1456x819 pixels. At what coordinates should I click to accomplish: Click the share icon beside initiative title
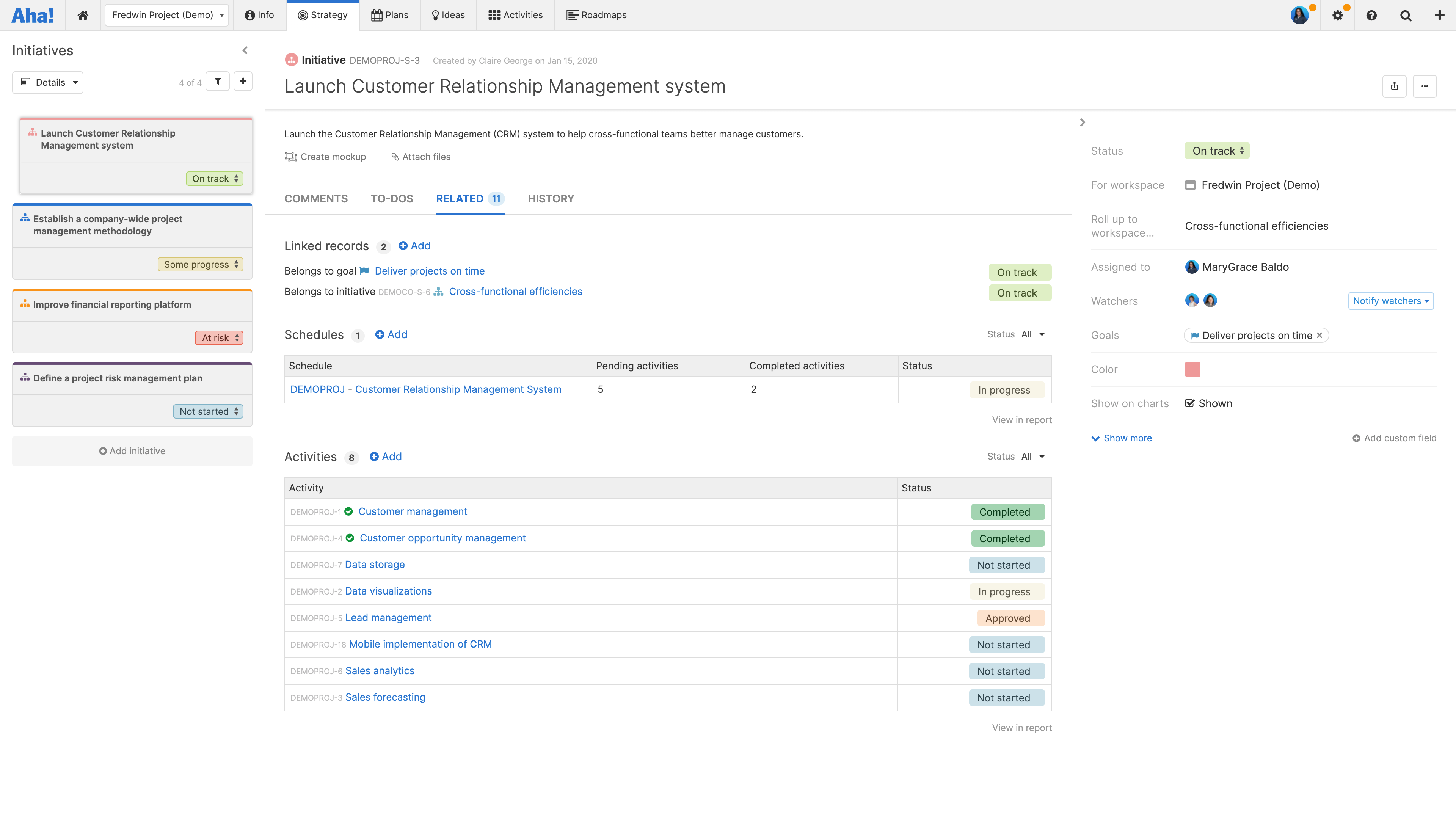[x=1395, y=86]
